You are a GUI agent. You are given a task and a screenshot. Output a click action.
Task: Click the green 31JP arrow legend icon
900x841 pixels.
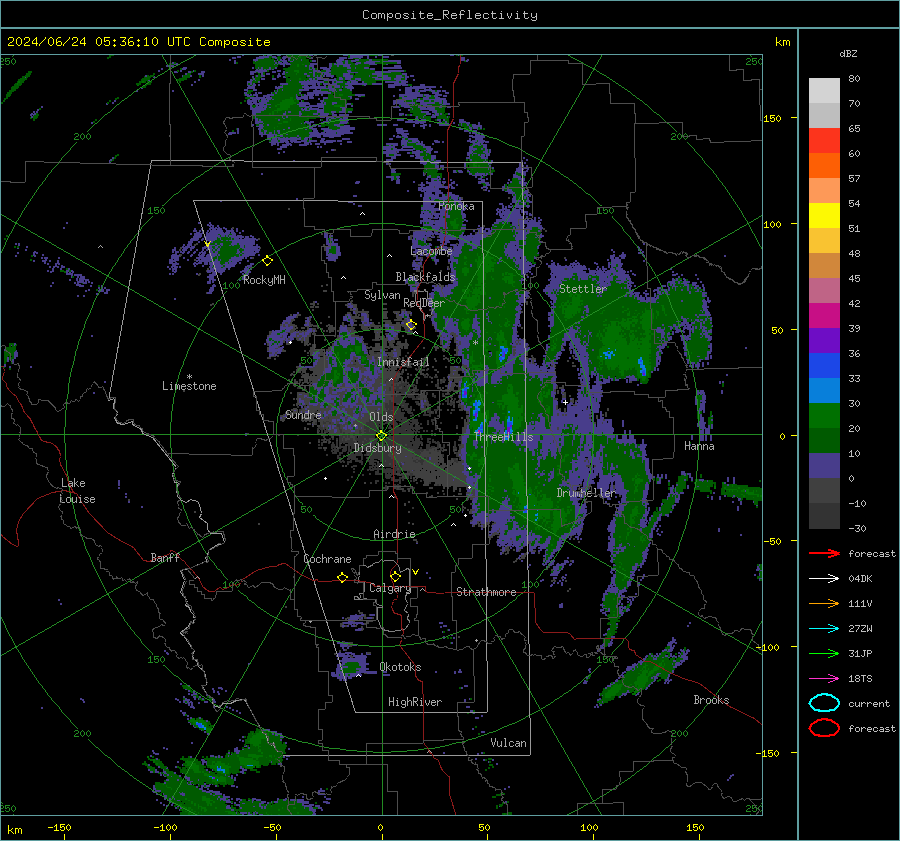[x=824, y=653]
